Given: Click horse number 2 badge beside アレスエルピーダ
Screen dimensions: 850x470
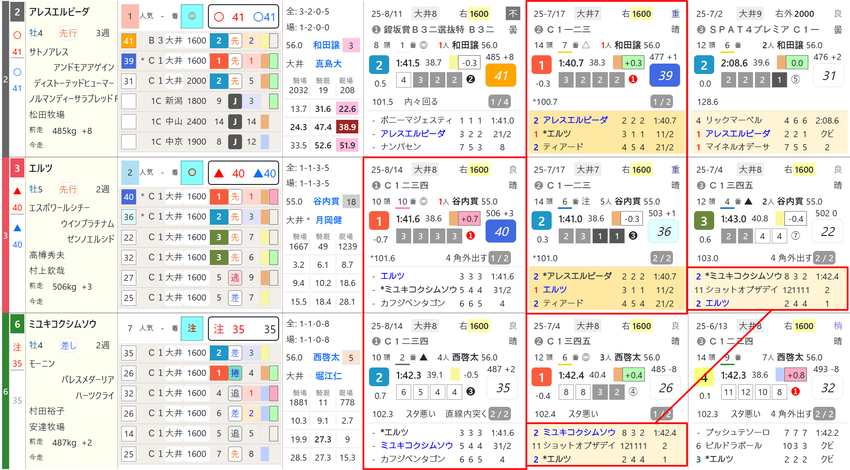Looking at the screenshot, I should pyautogui.click(x=17, y=12).
